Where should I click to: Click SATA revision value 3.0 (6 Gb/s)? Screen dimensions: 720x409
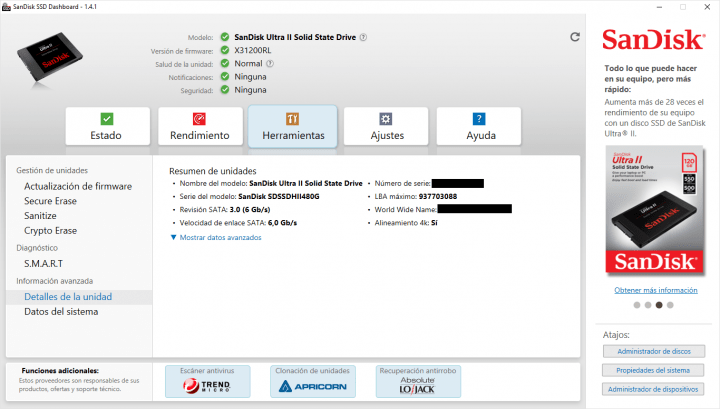[250, 210]
